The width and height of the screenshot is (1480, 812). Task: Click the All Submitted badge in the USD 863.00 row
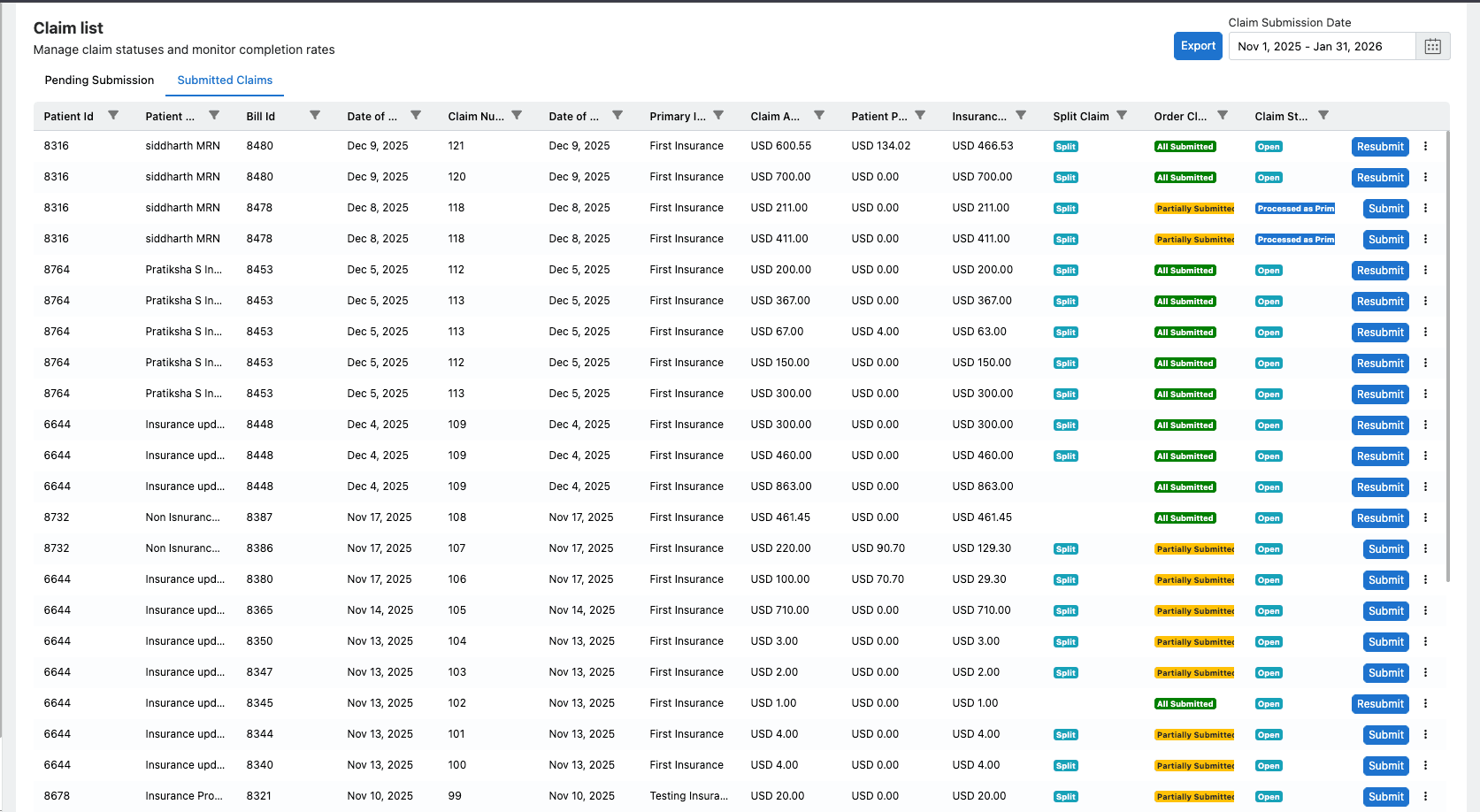(1185, 487)
